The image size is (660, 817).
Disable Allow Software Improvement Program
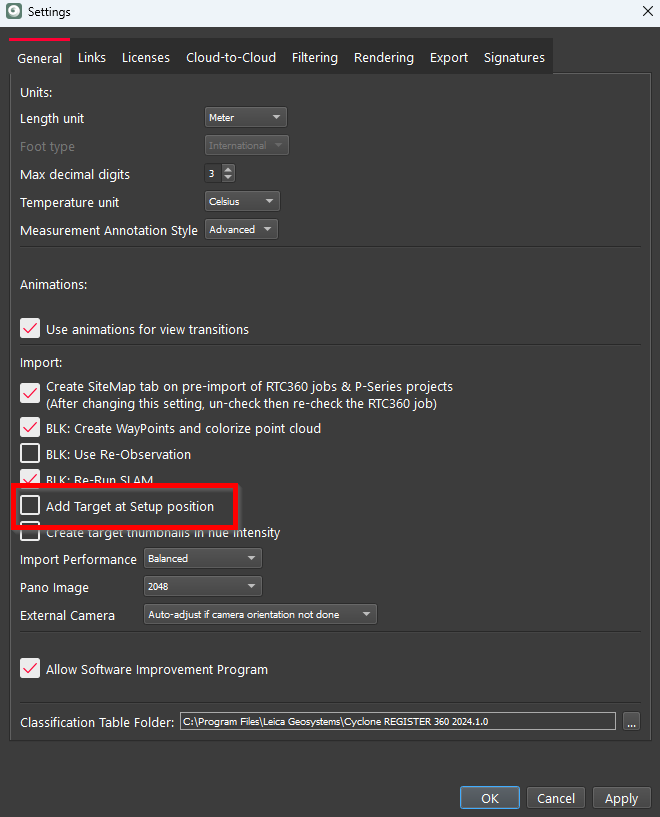31,669
